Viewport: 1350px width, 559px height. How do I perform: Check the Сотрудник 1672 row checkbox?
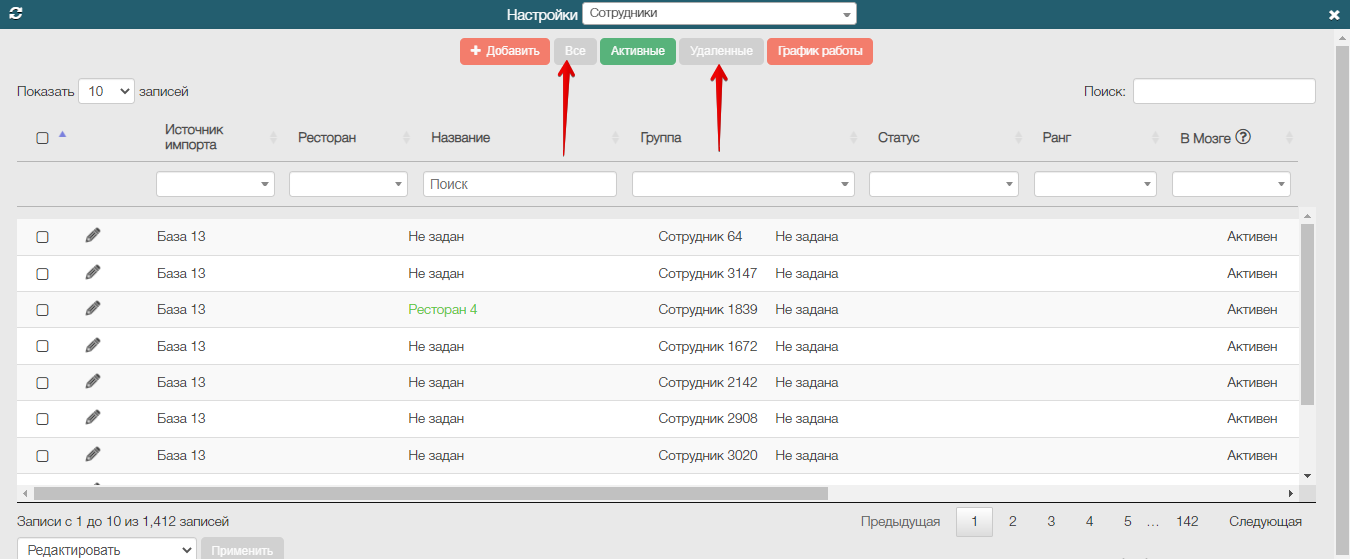click(42, 346)
